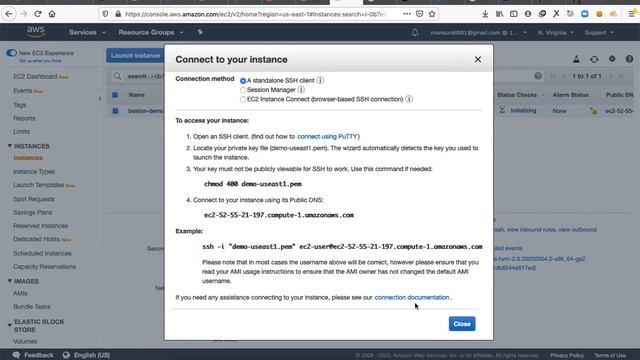Open the EC2 help question mark icon

pyautogui.click(x=629, y=59)
